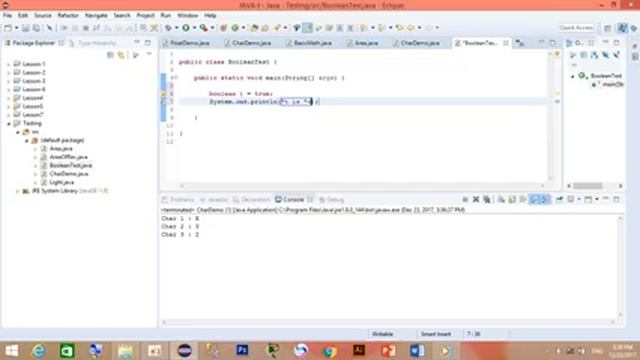Toggle Pin Console icon
The height and width of the screenshot is (360, 640).
559,200
